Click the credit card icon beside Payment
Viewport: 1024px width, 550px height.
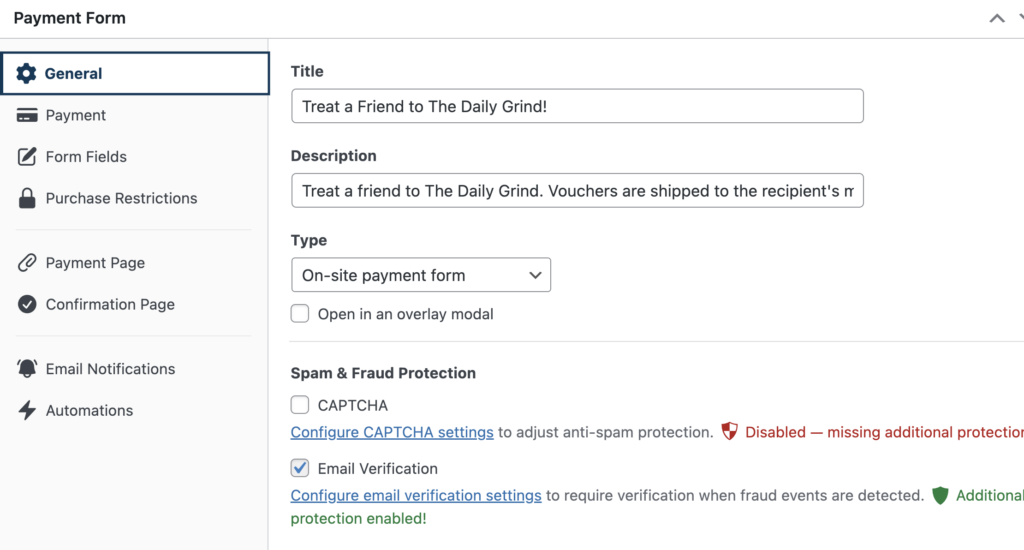(x=27, y=116)
